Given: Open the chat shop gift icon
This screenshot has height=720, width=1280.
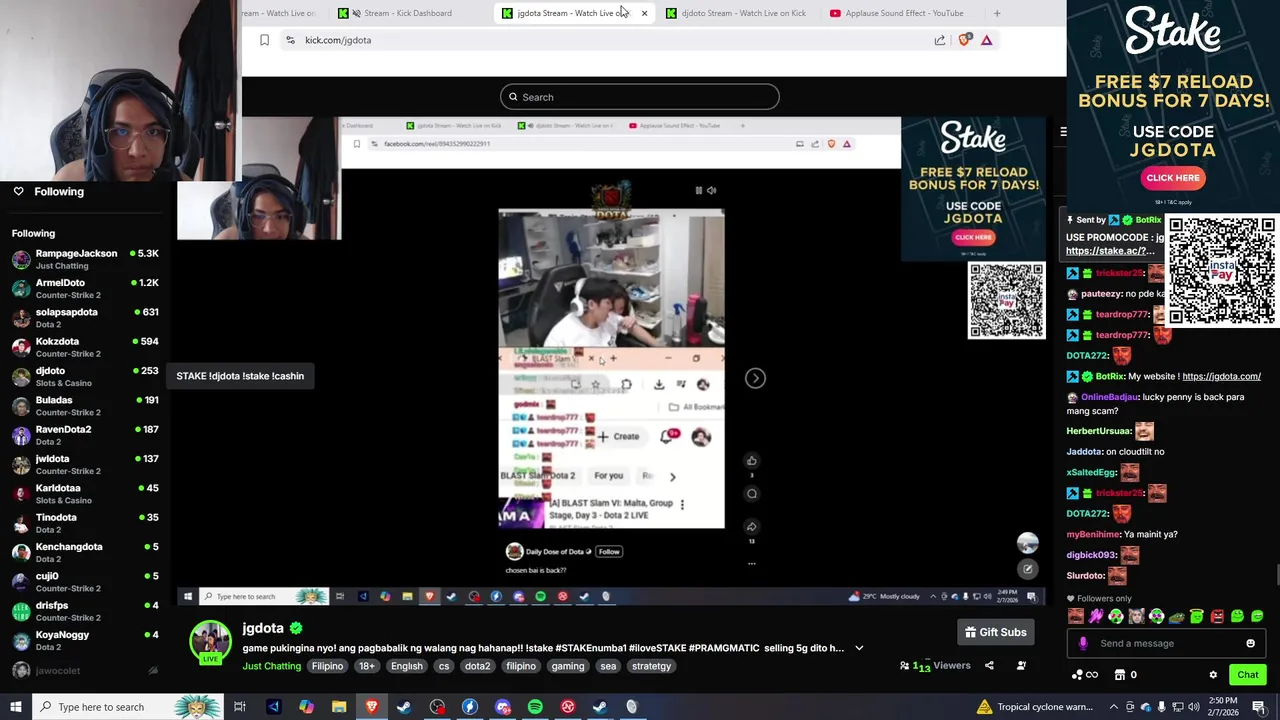Looking at the screenshot, I should pos(1120,675).
